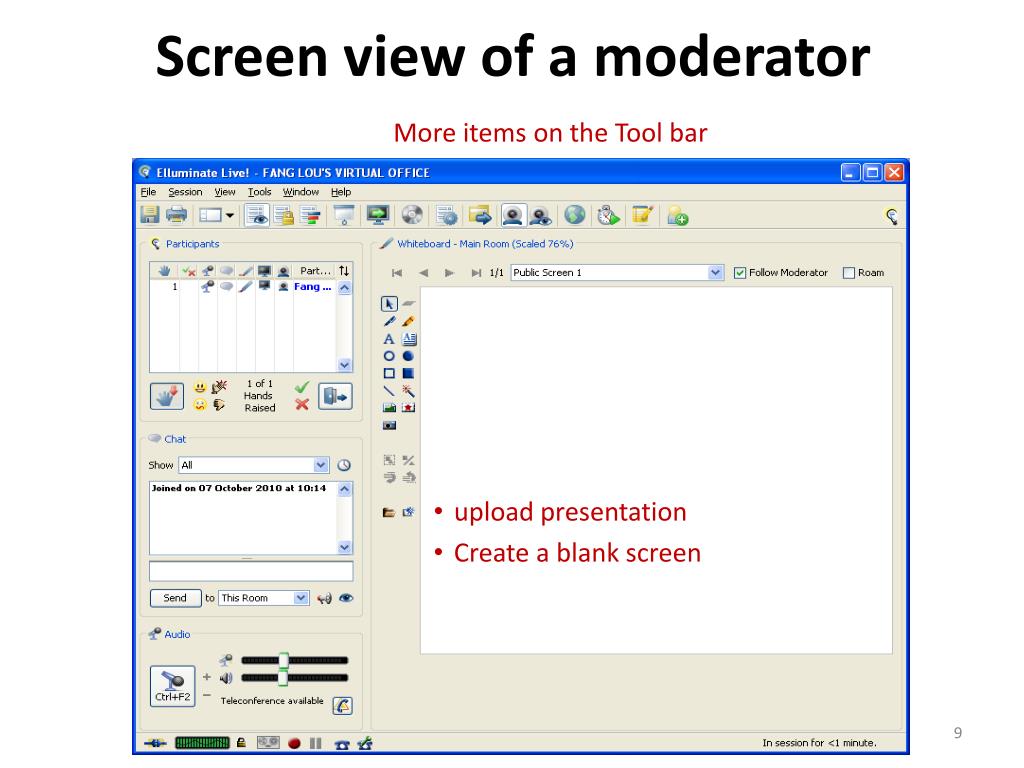Sort participants with the up-down arrows header
Image resolution: width=1024 pixels, height=768 pixels.
click(x=344, y=270)
